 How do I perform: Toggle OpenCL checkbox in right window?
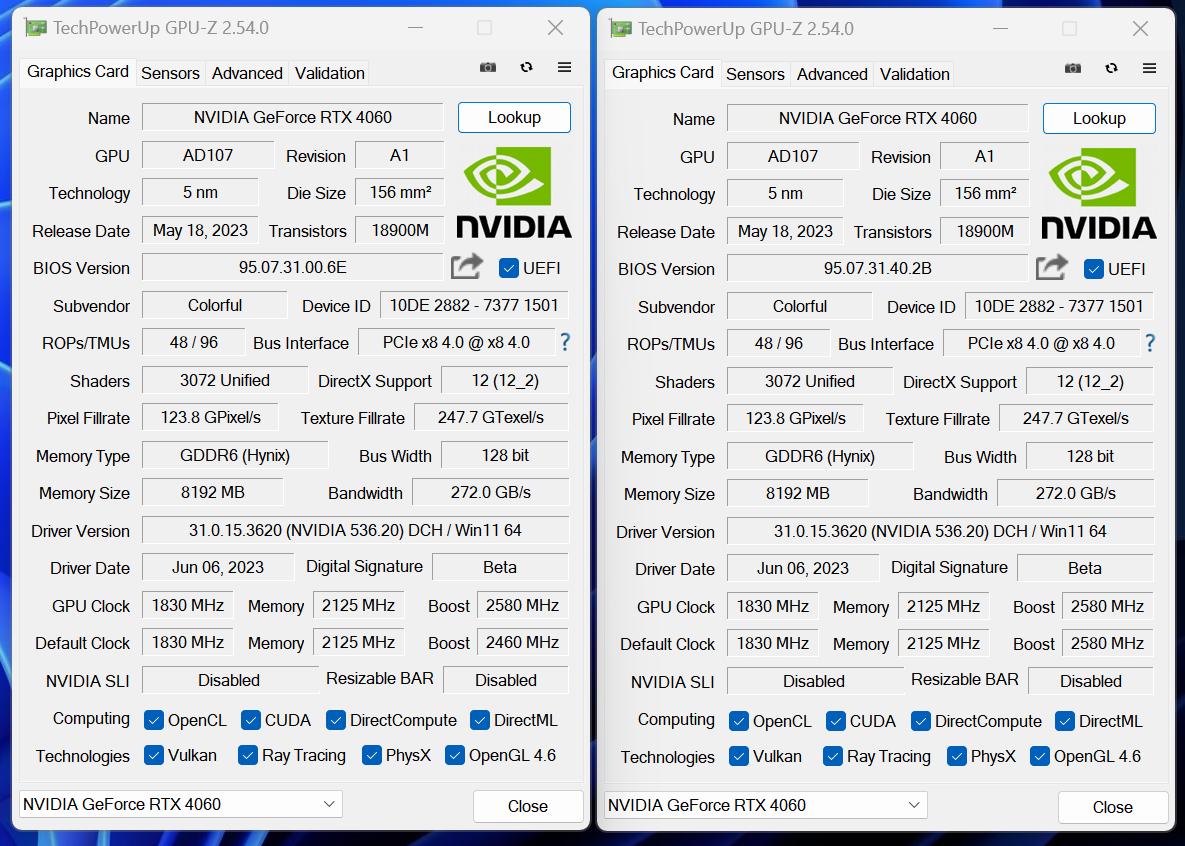point(738,721)
